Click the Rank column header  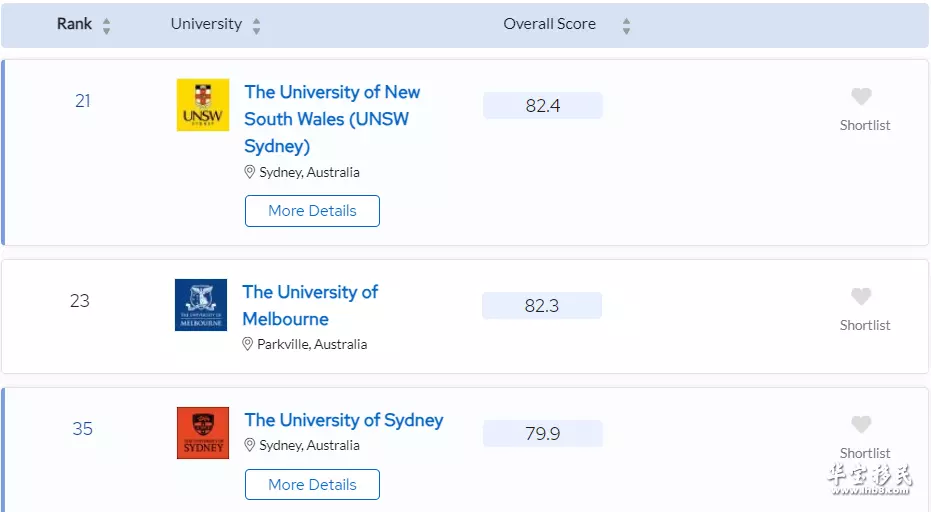pos(74,24)
